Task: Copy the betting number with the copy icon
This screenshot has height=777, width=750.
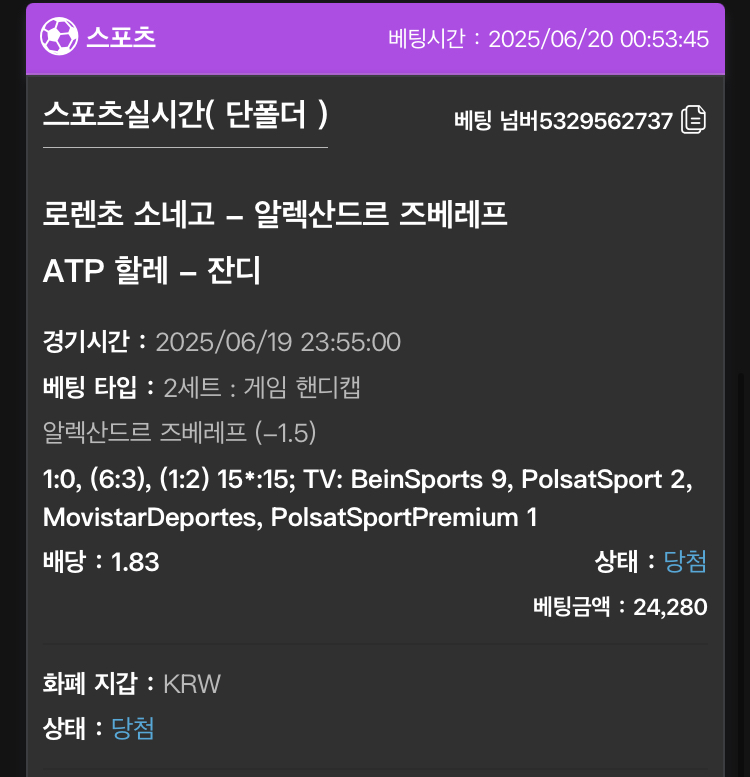Action: [x=694, y=119]
